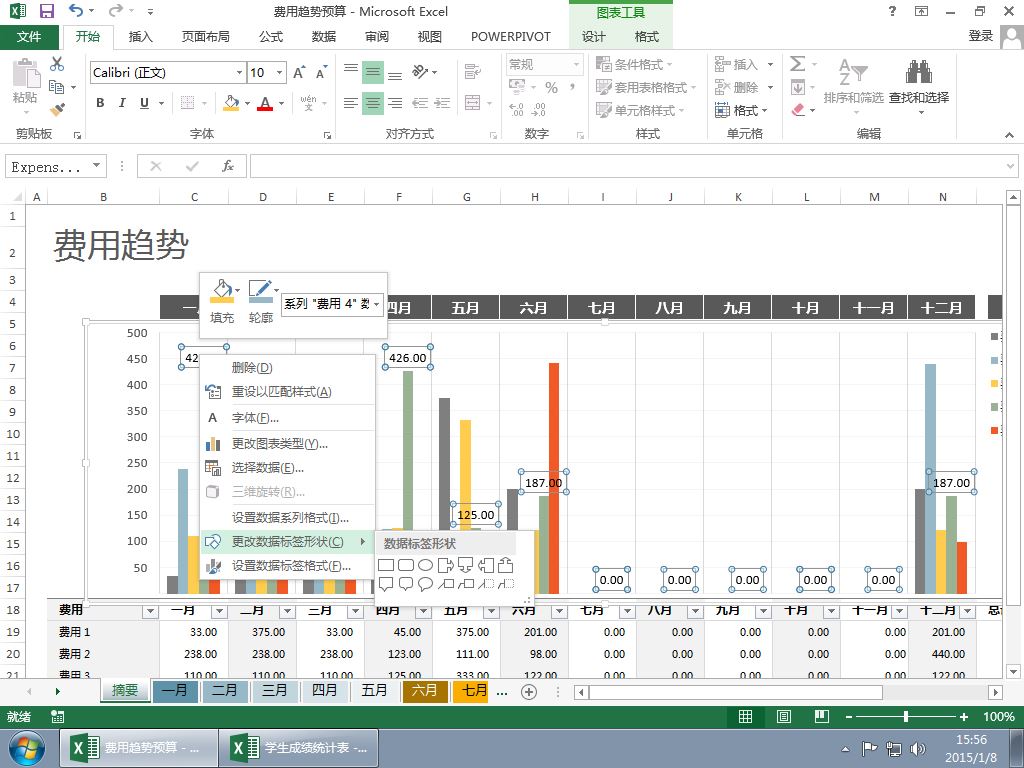Choose the oval data label shape
Viewport: 1024px width, 768px height.
click(x=425, y=565)
